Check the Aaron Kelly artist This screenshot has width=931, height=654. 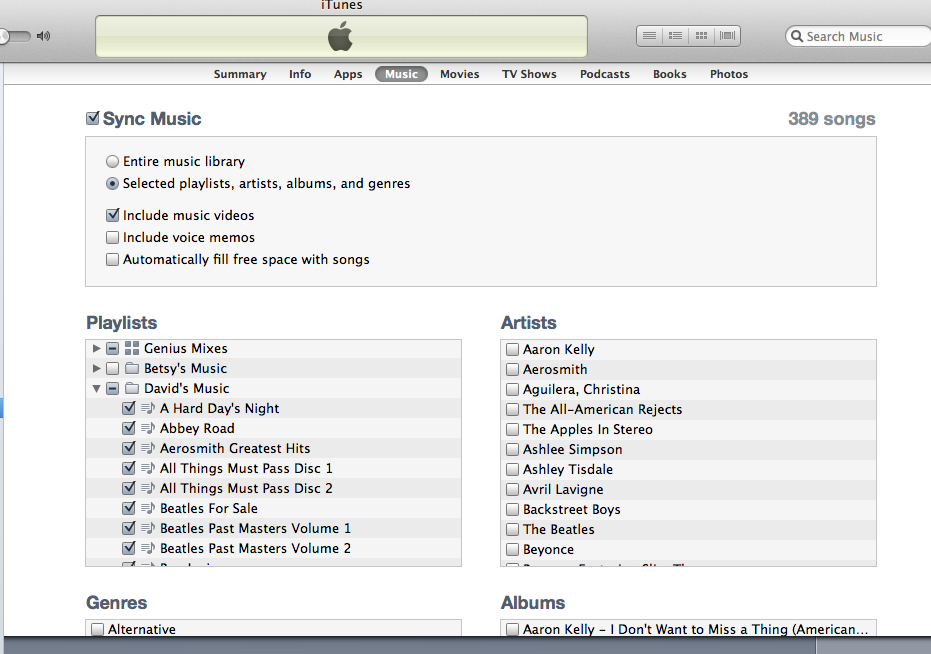pos(512,349)
